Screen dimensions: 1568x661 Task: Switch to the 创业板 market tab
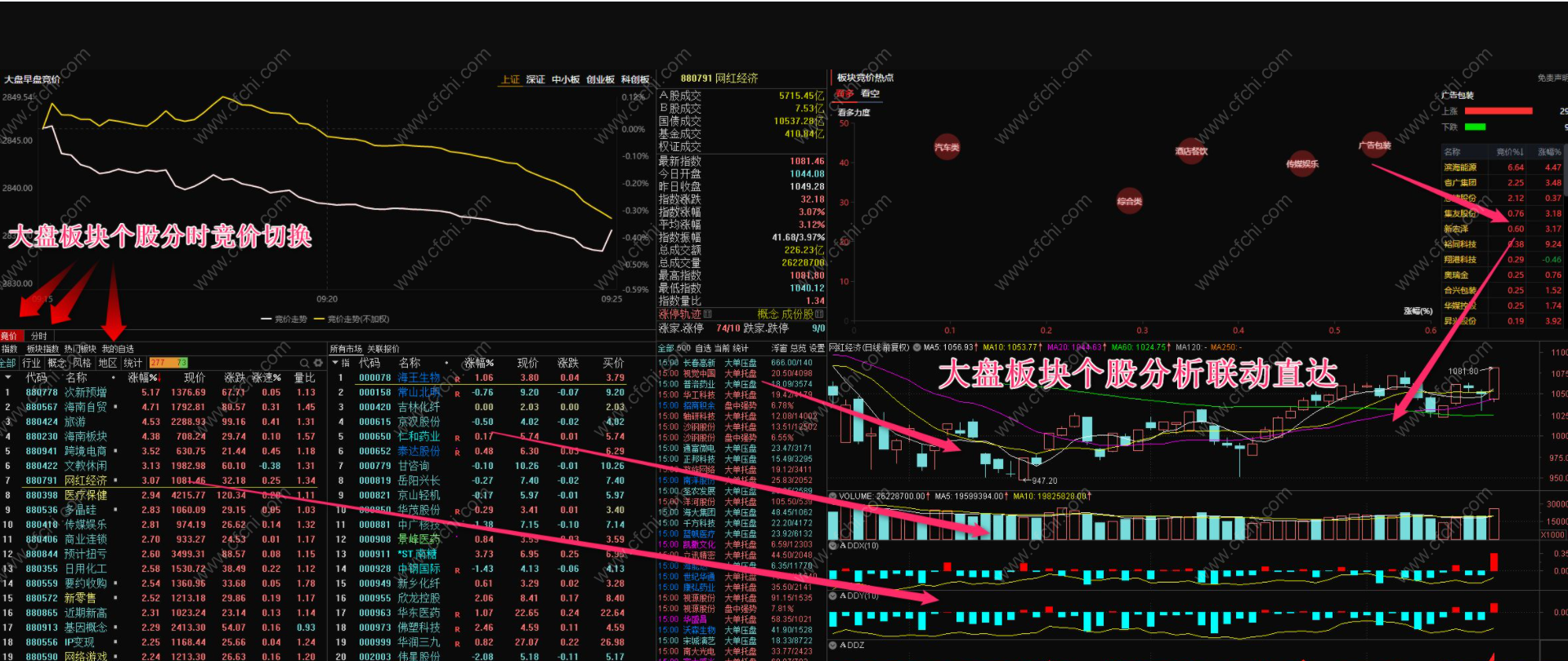tap(600, 79)
